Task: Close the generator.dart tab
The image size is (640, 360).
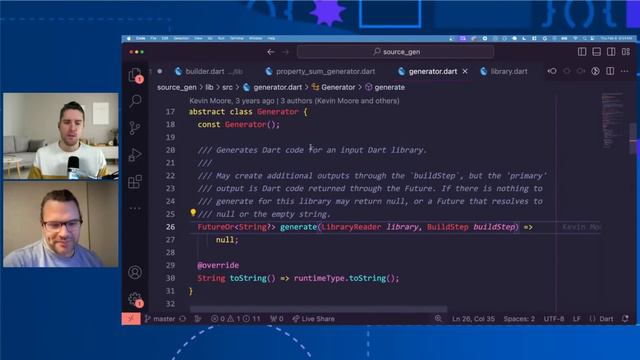Action: (465, 71)
